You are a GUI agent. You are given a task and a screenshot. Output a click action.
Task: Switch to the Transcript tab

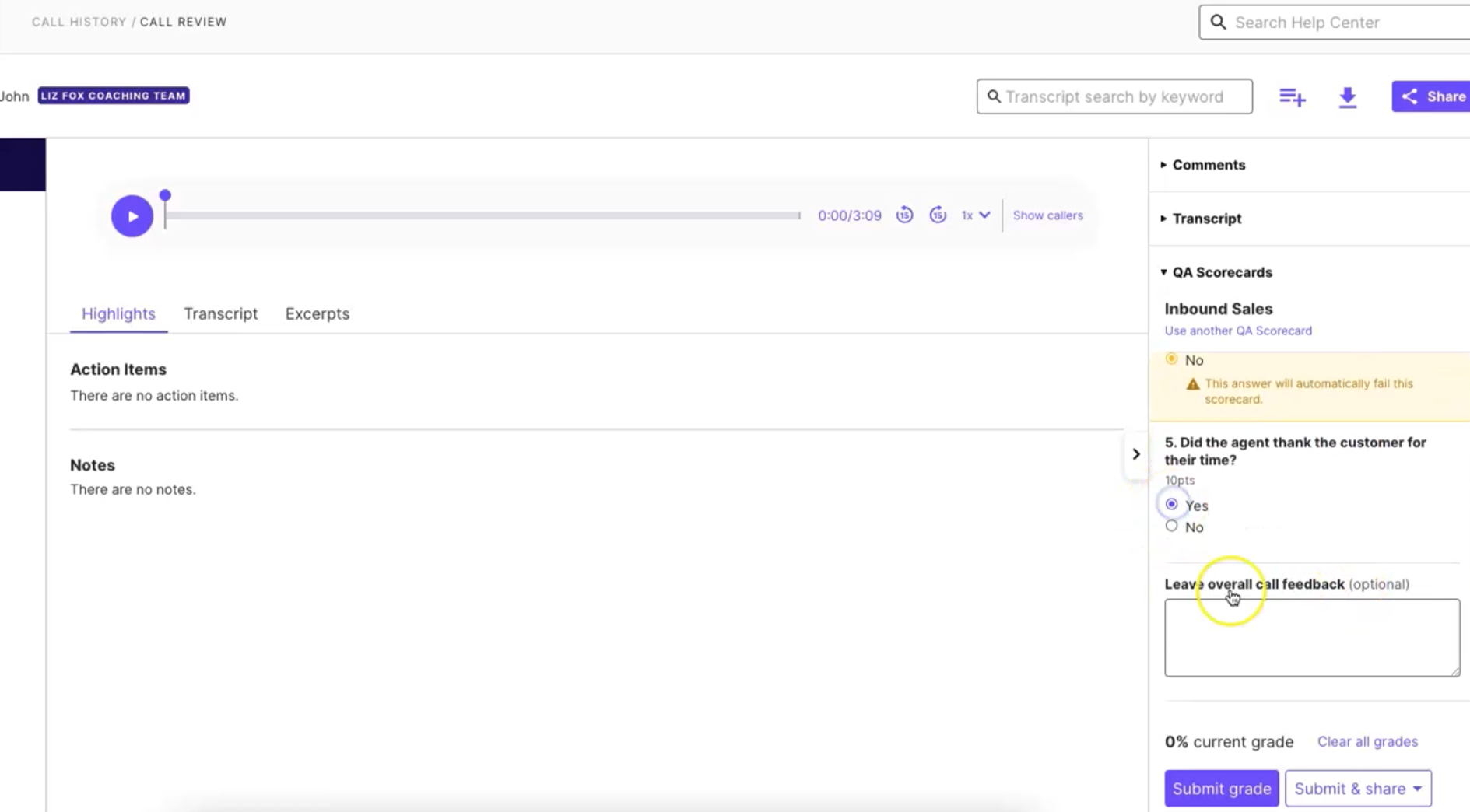click(x=220, y=313)
